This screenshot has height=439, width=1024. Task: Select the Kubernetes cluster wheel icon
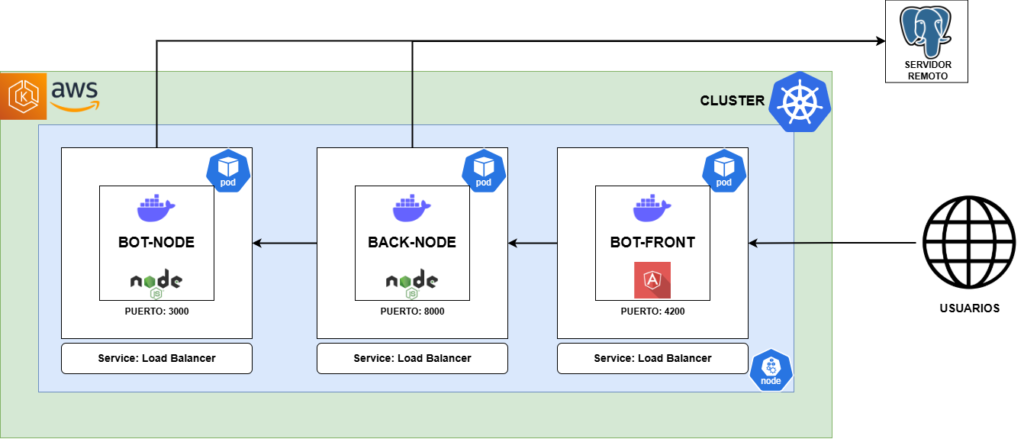pos(801,99)
